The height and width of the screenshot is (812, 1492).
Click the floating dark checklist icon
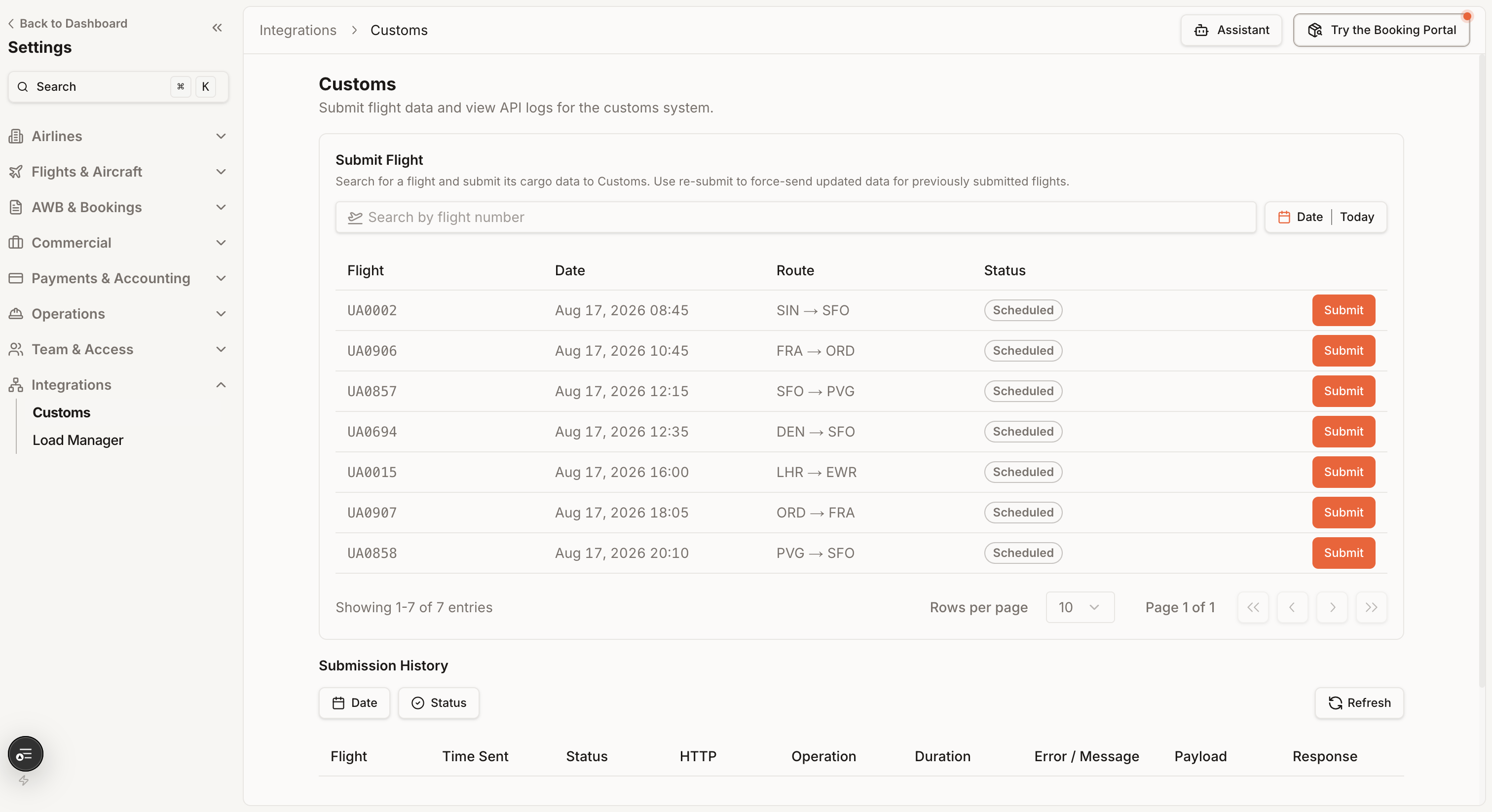[26, 754]
